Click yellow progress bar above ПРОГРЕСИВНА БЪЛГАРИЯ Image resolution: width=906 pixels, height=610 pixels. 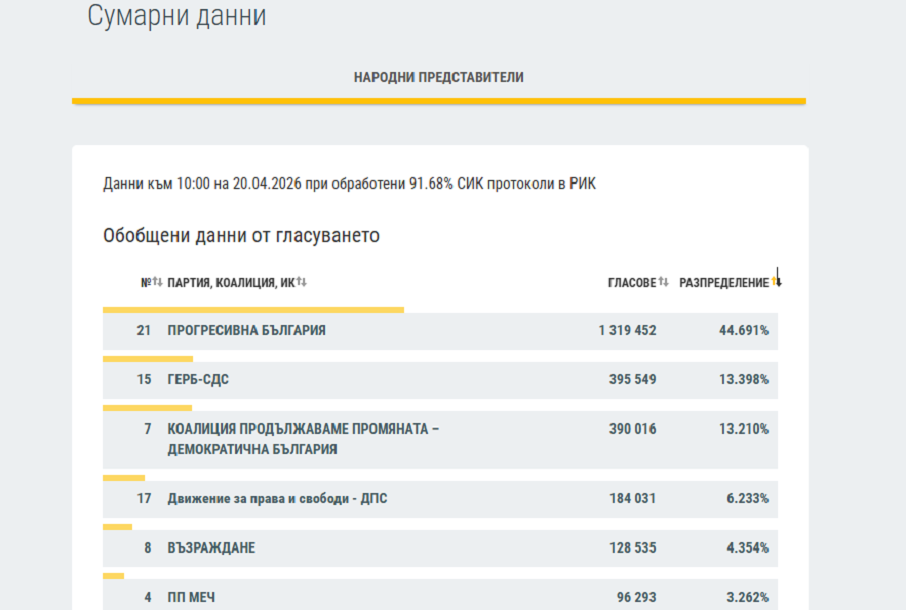point(253,310)
